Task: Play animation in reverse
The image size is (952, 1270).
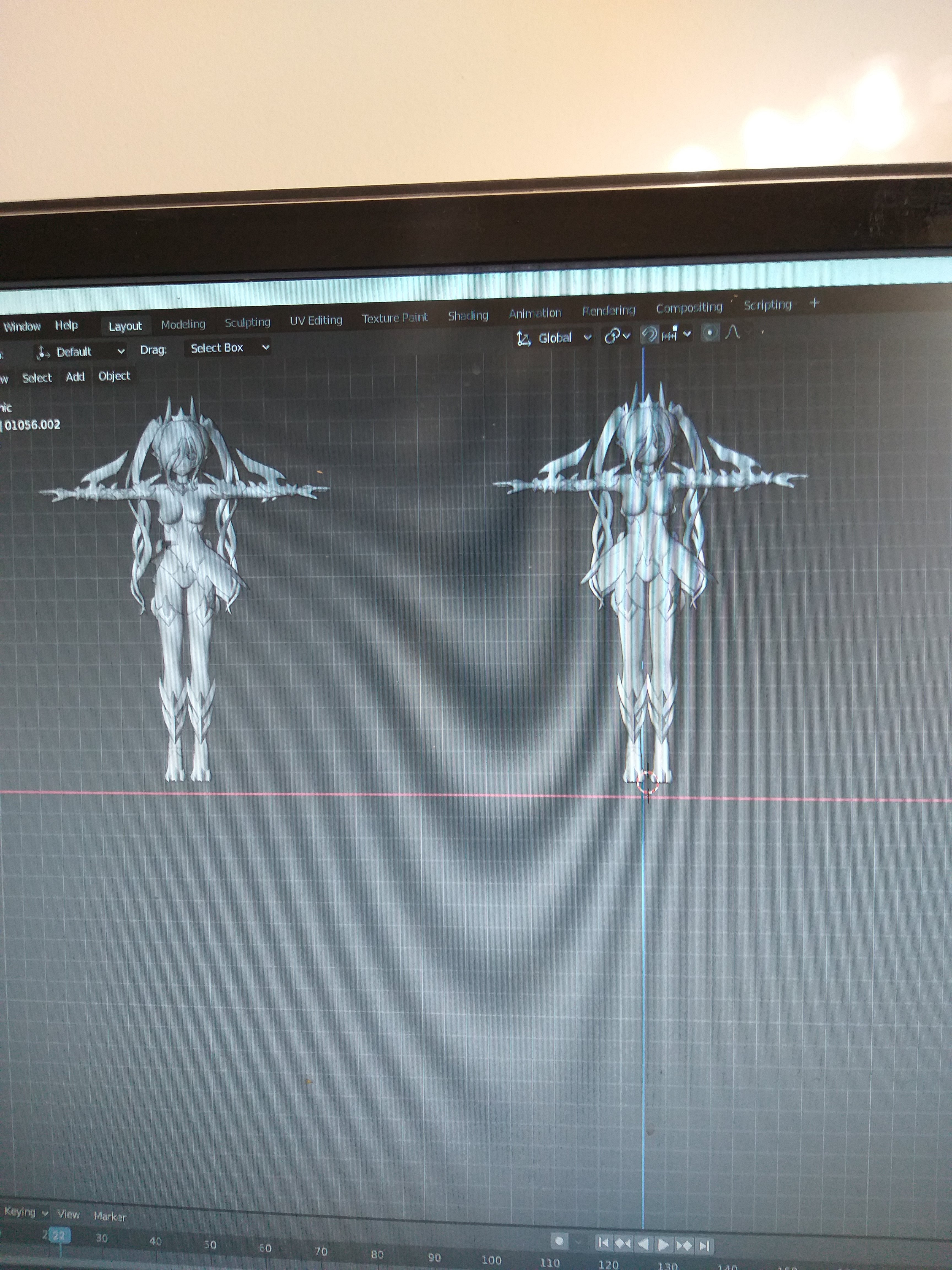Action: pos(643,1245)
